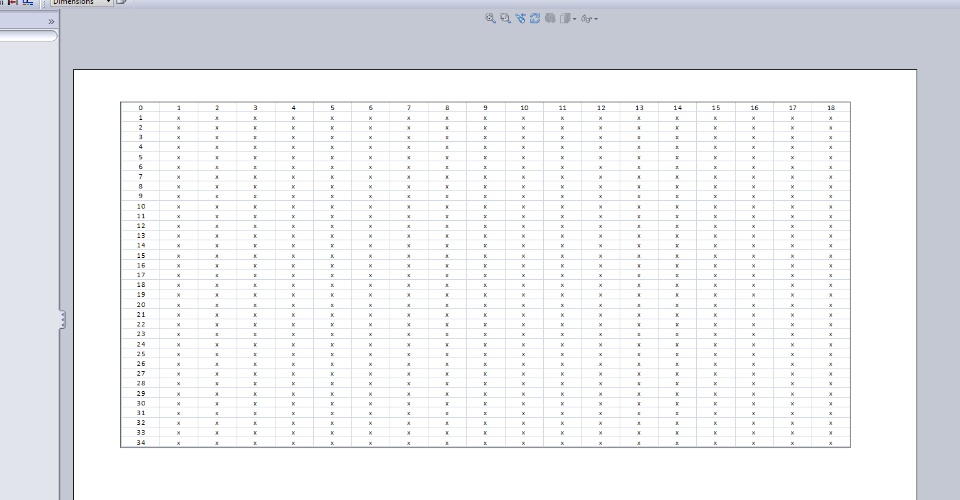Select row label "3" in first column
Image resolution: width=960 pixels, height=500 pixels.
point(140,137)
